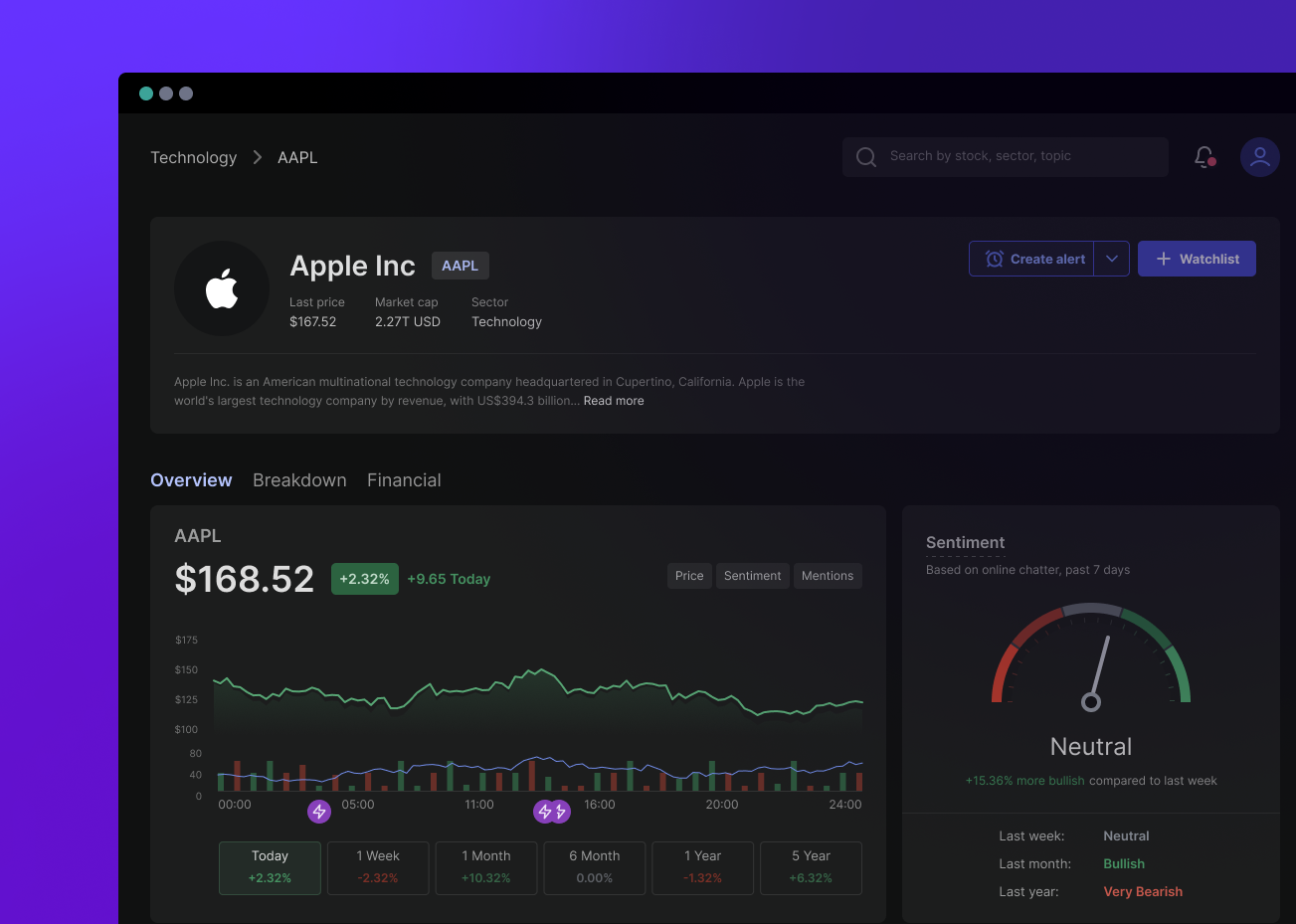Click the $168.52 price value
Viewport: 1296px width, 924px height.
coord(245,579)
